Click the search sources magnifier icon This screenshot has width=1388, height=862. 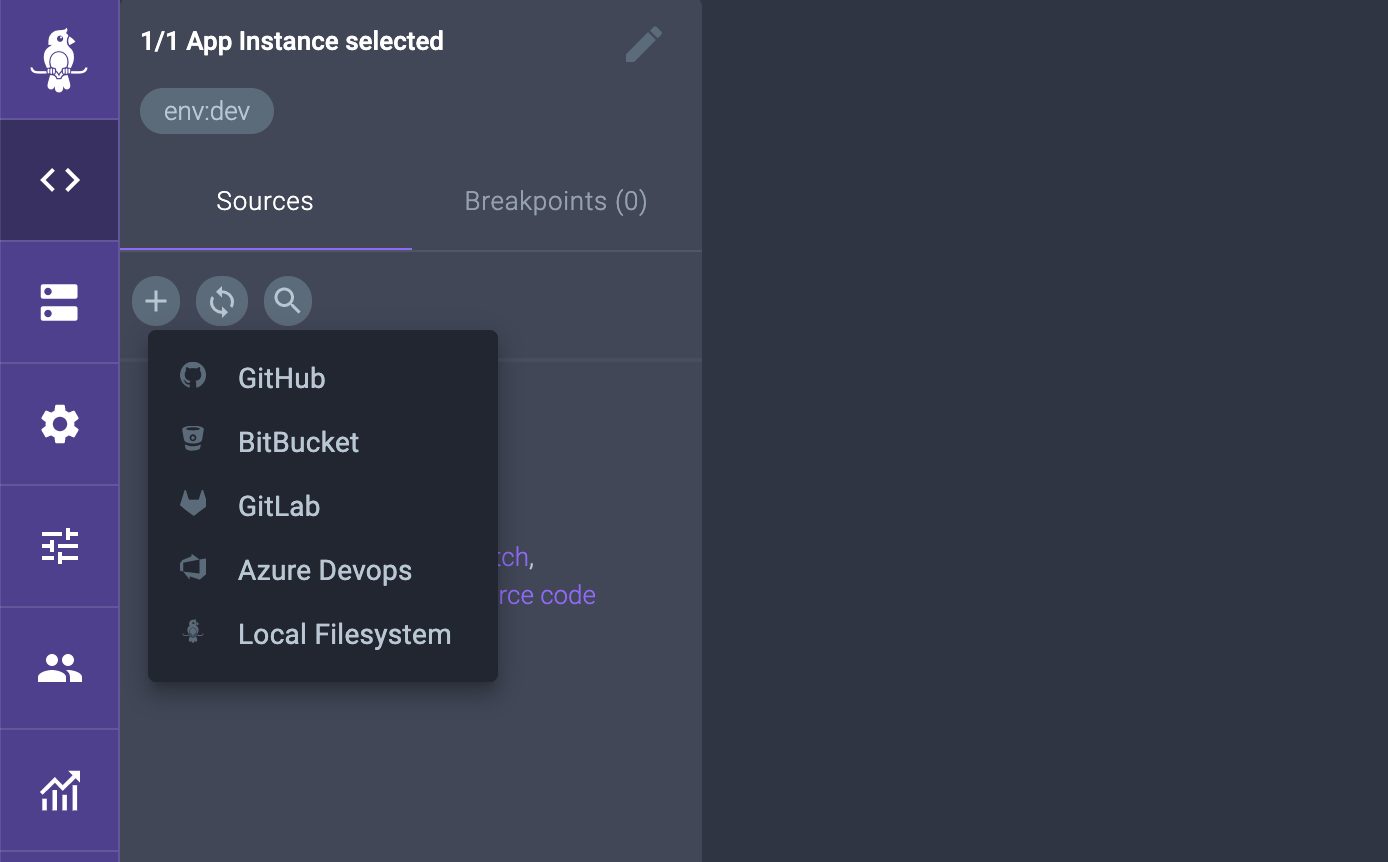(x=288, y=301)
